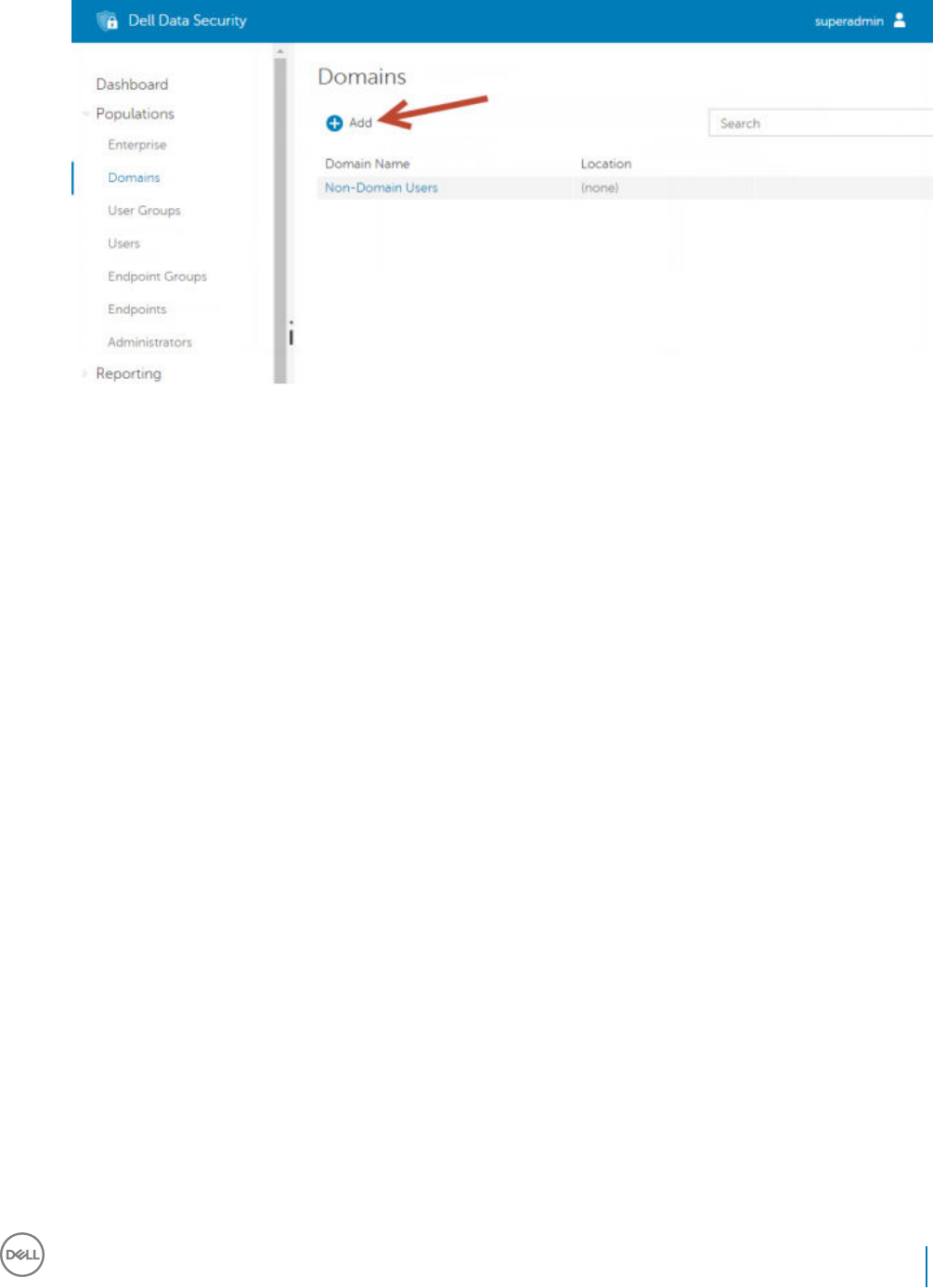Viewport: 933px width, 1288px height.
Task: Click the Populations menu label
Action: click(x=135, y=114)
